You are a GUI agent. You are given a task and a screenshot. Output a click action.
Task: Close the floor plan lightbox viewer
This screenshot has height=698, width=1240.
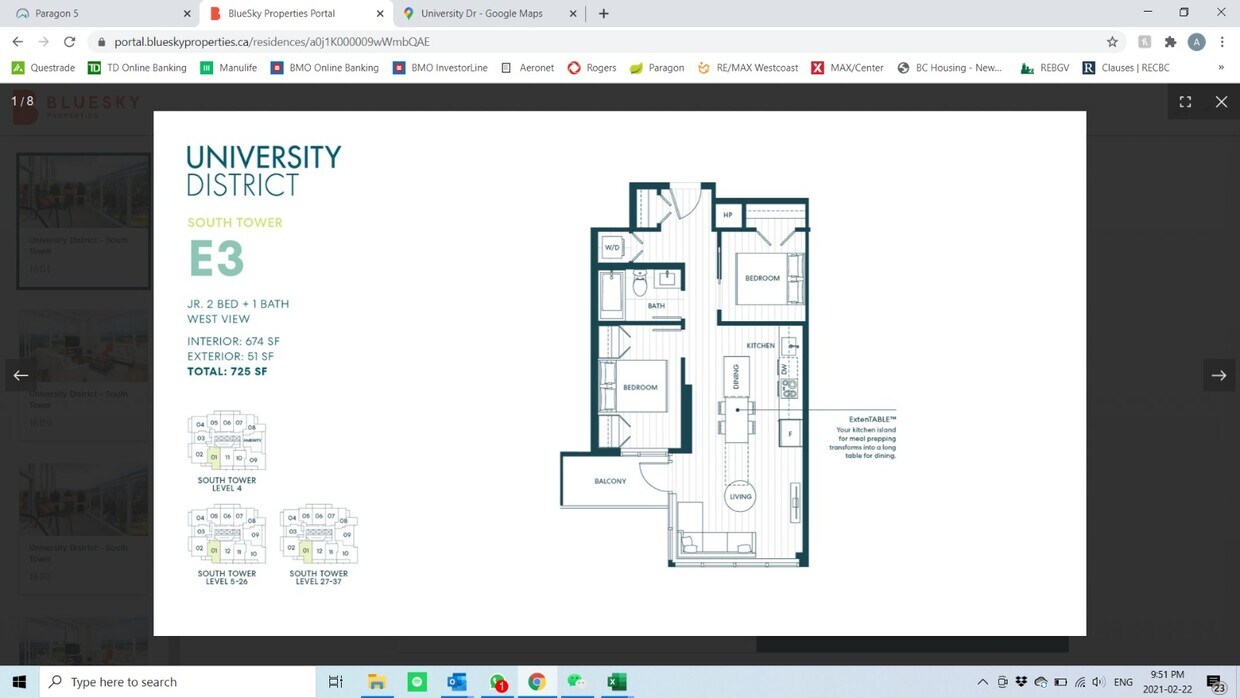[x=1221, y=102]
